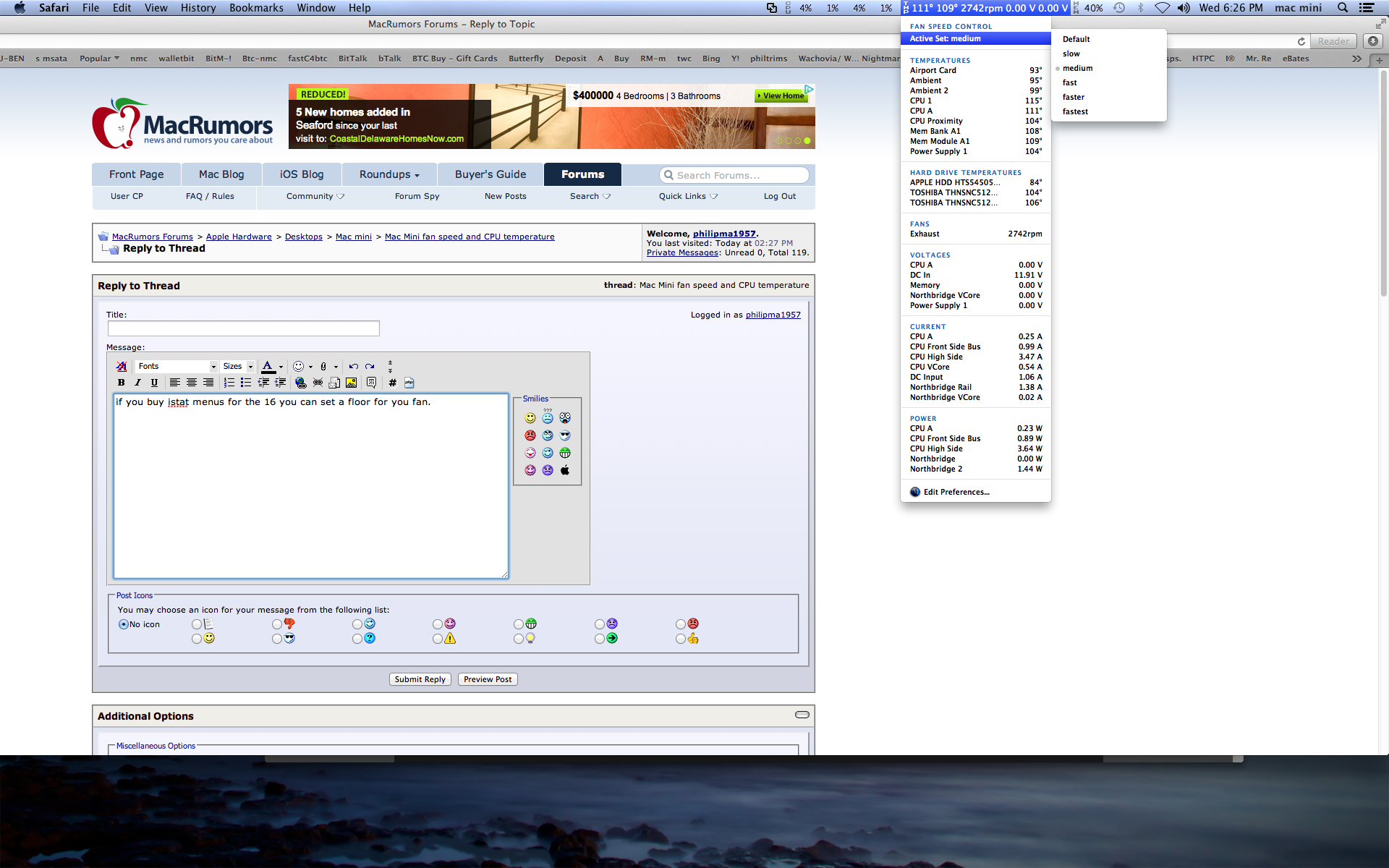1389x868 pixels.
Task: Click the undo arrow in the editor
Action: (x=353, y=366)
